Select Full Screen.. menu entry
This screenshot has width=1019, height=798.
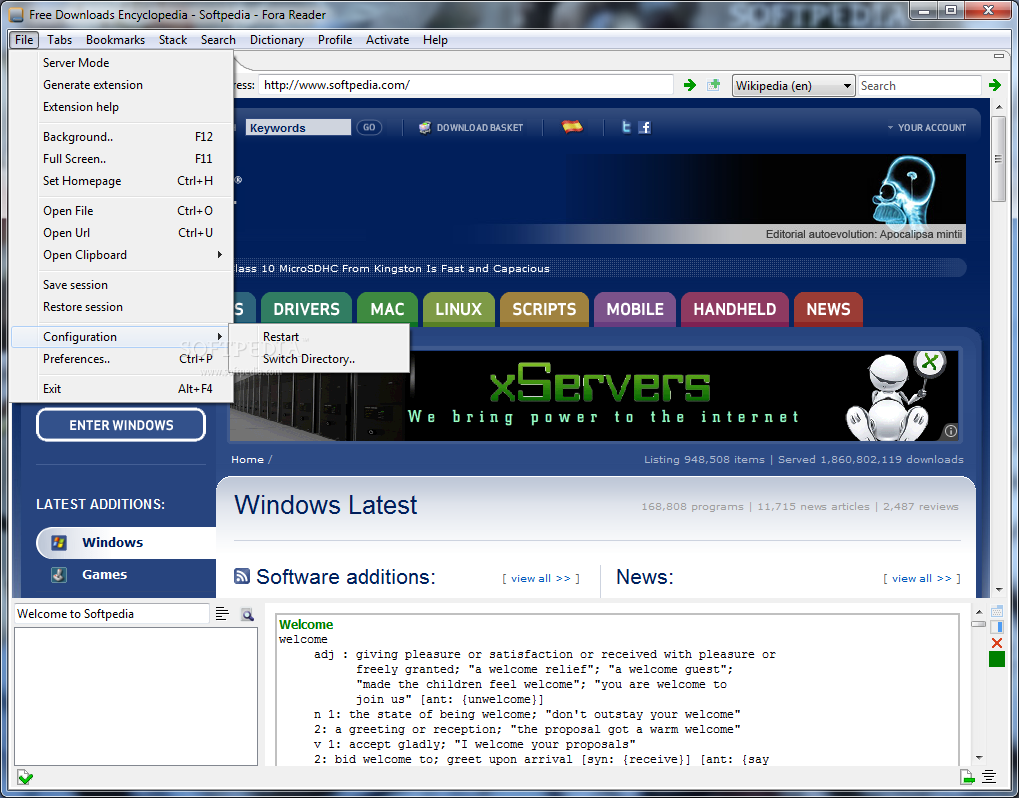pyautogui.click(x=122, y=159)
